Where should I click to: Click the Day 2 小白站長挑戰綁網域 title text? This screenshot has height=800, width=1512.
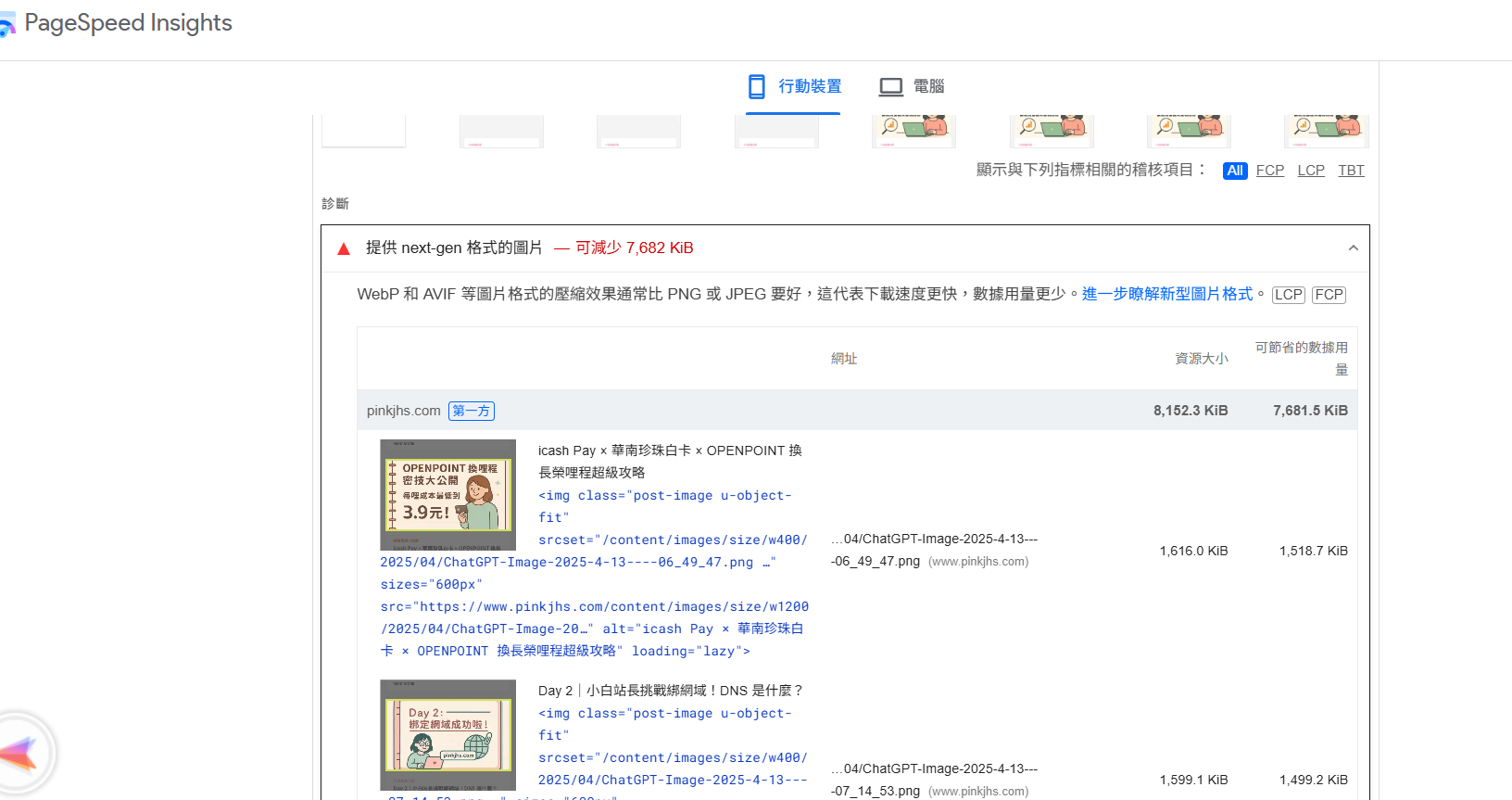coord(672,691)
